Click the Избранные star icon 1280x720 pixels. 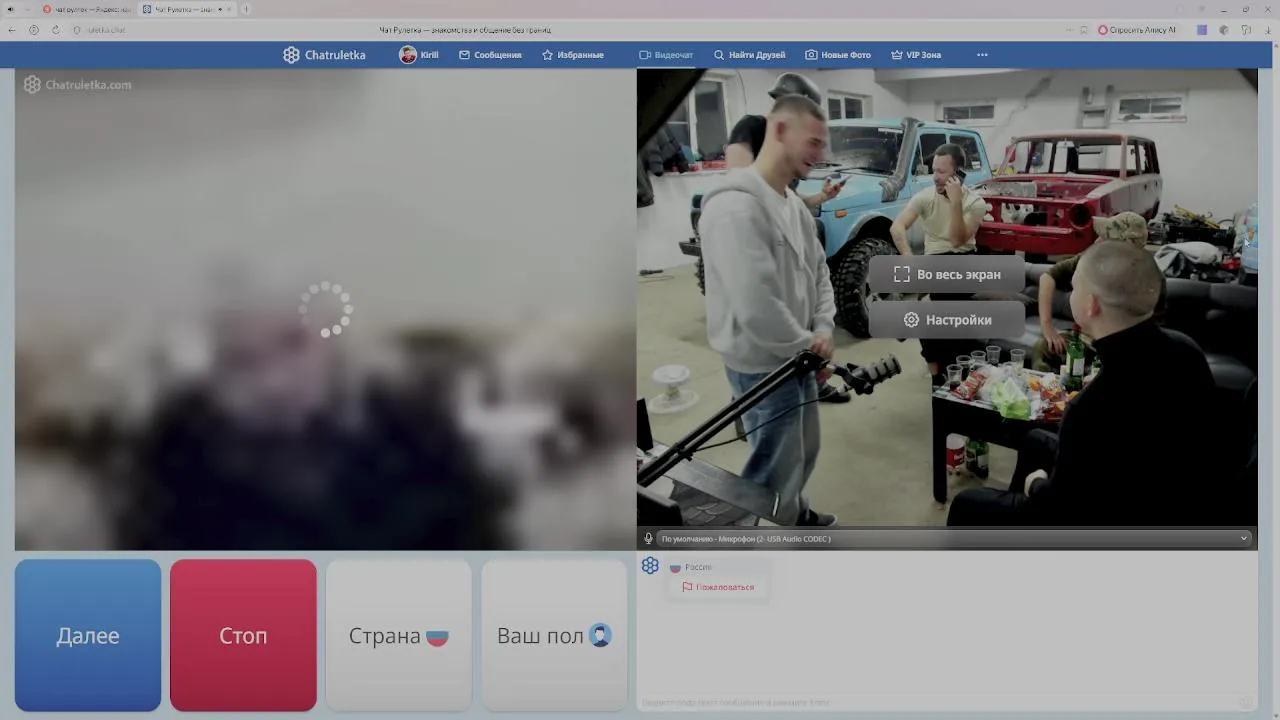(x=547, y=55)
